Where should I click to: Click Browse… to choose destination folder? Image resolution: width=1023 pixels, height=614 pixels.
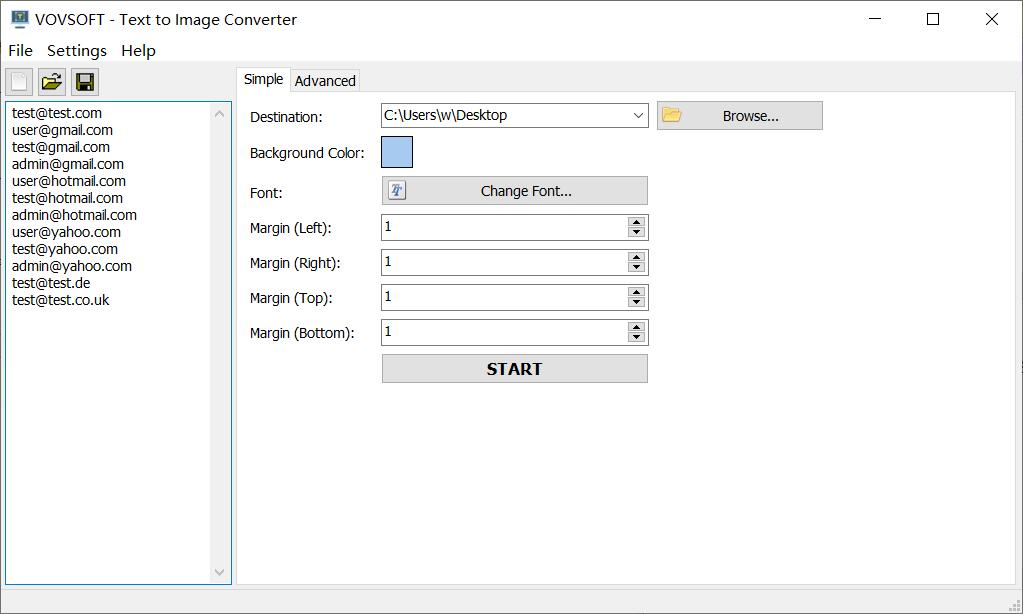(x=739, y=115)
